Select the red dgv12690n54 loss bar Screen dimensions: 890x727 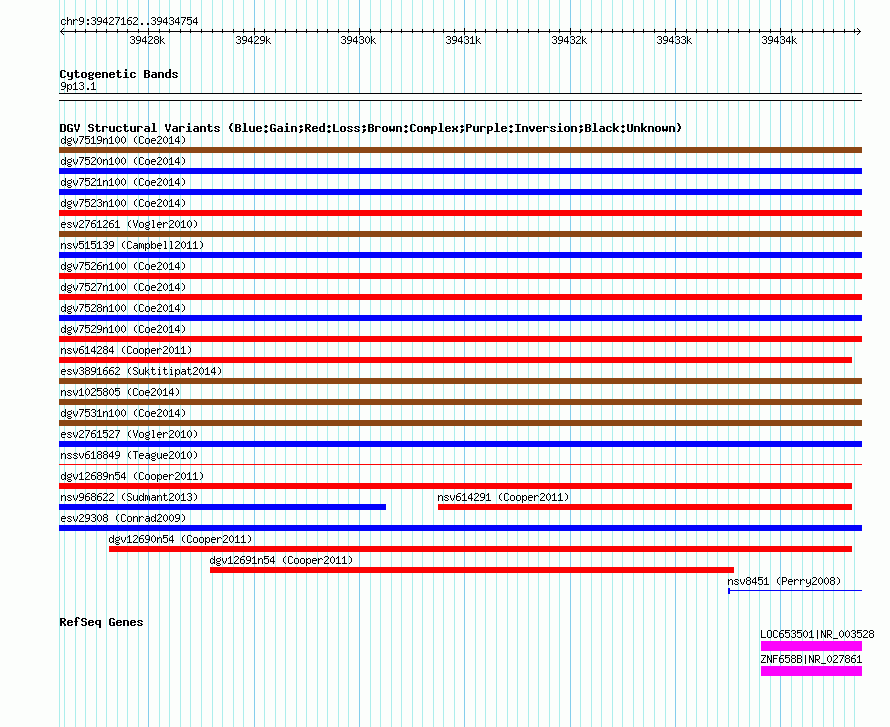point(480,549)
